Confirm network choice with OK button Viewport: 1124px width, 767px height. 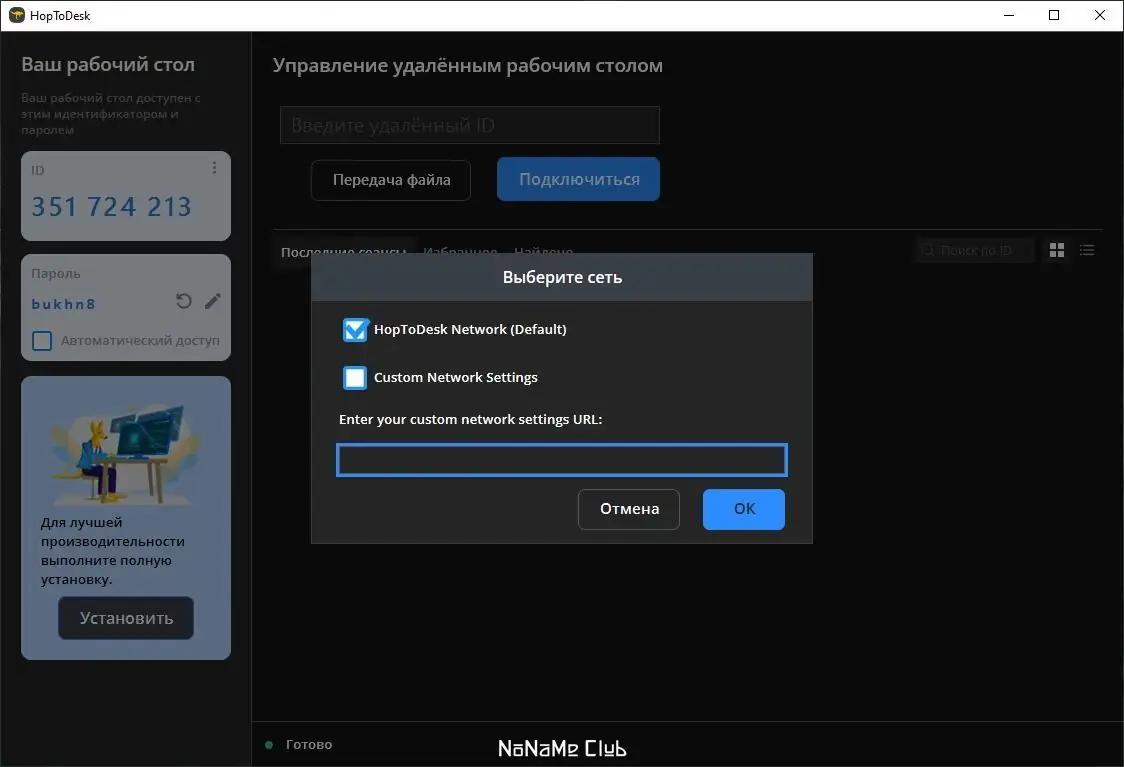point(743,509)
